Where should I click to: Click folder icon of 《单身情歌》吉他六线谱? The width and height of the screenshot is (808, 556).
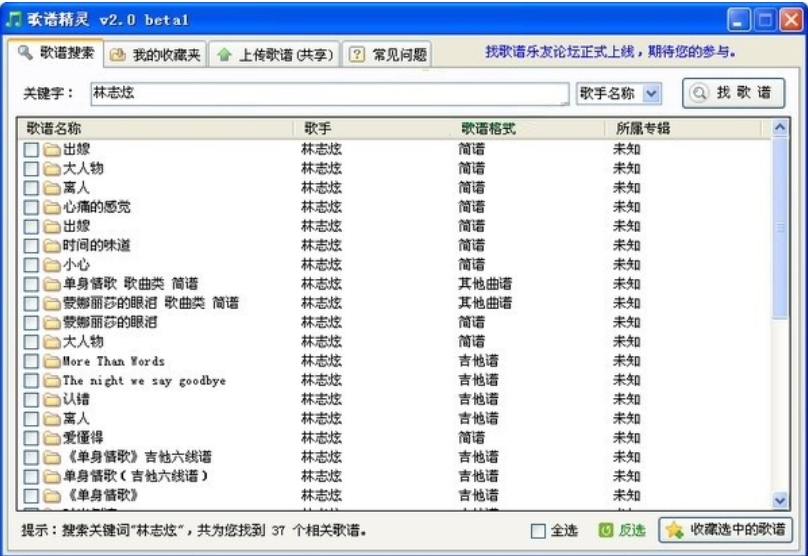pyautogui.click(x=52, y=458)
